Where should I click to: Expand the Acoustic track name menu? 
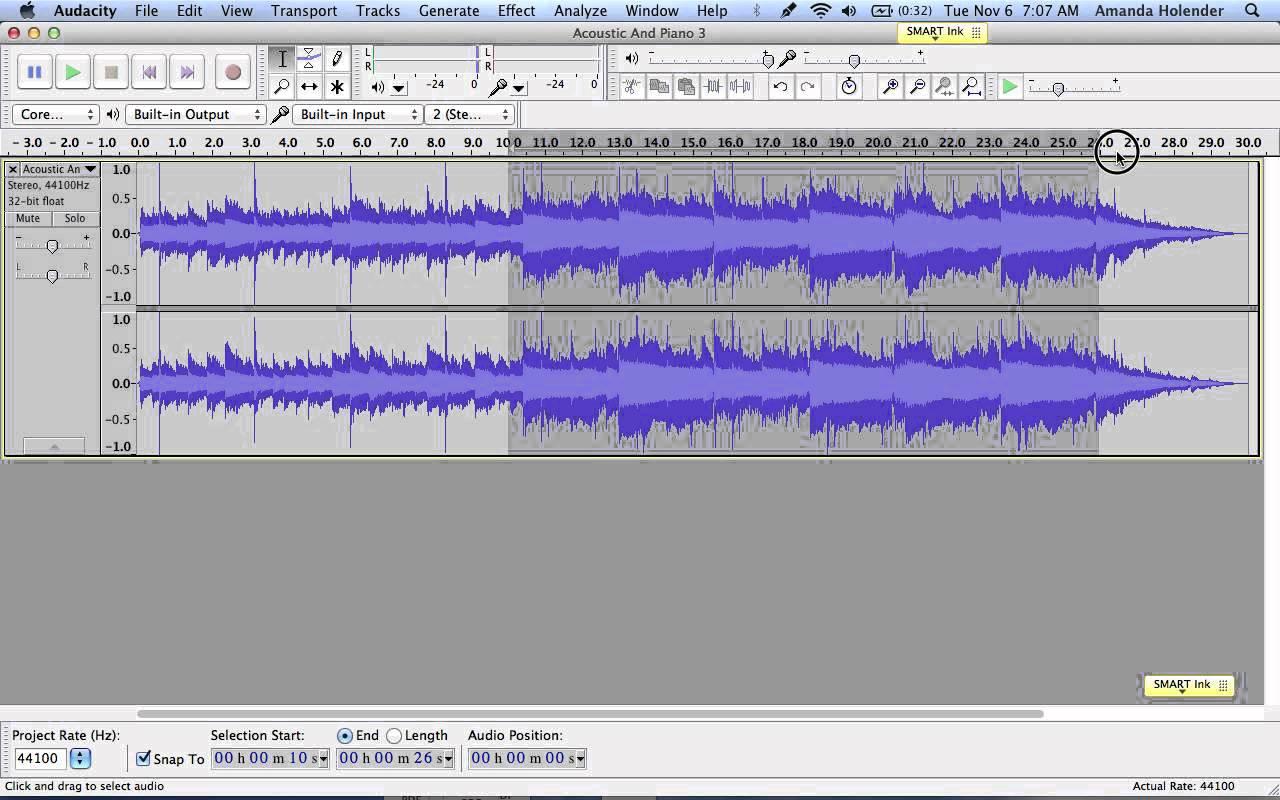(90, 170)
